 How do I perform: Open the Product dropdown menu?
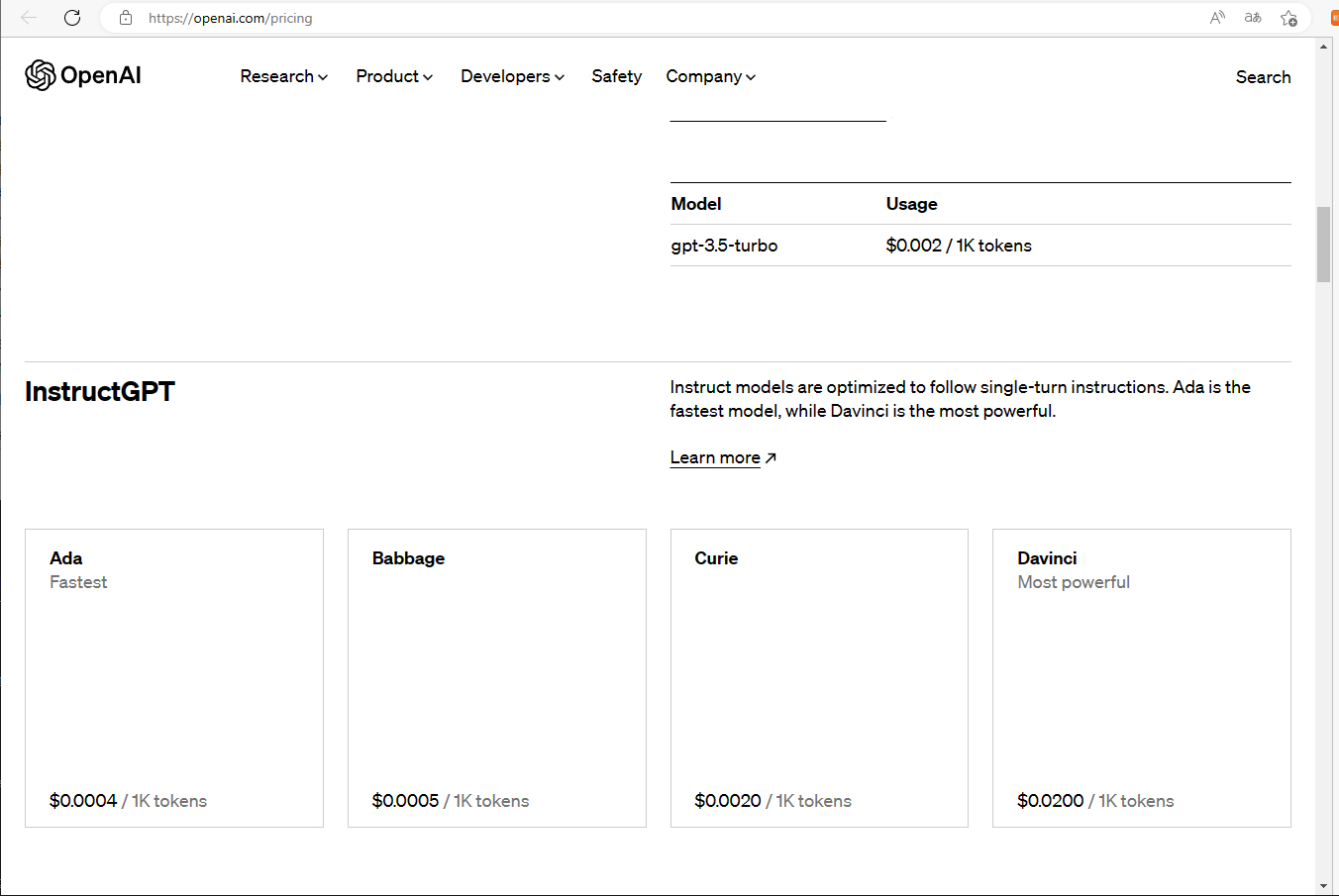[x=394, y=76]
